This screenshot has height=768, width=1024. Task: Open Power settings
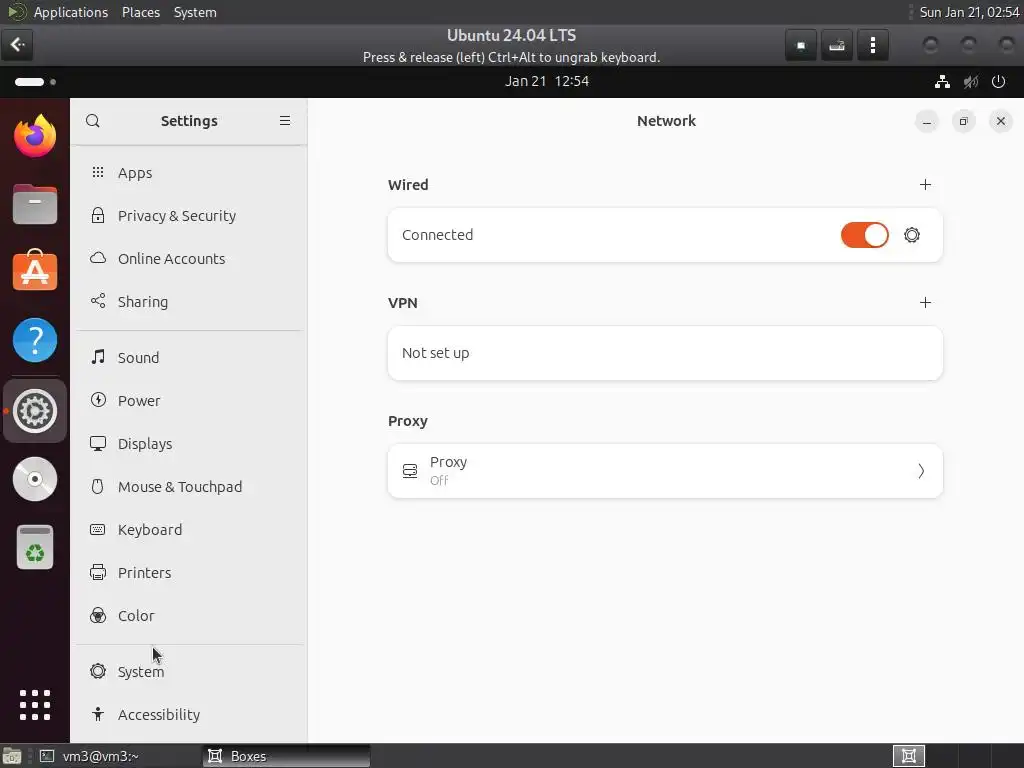pyautogui.click(x=189, y=400)
